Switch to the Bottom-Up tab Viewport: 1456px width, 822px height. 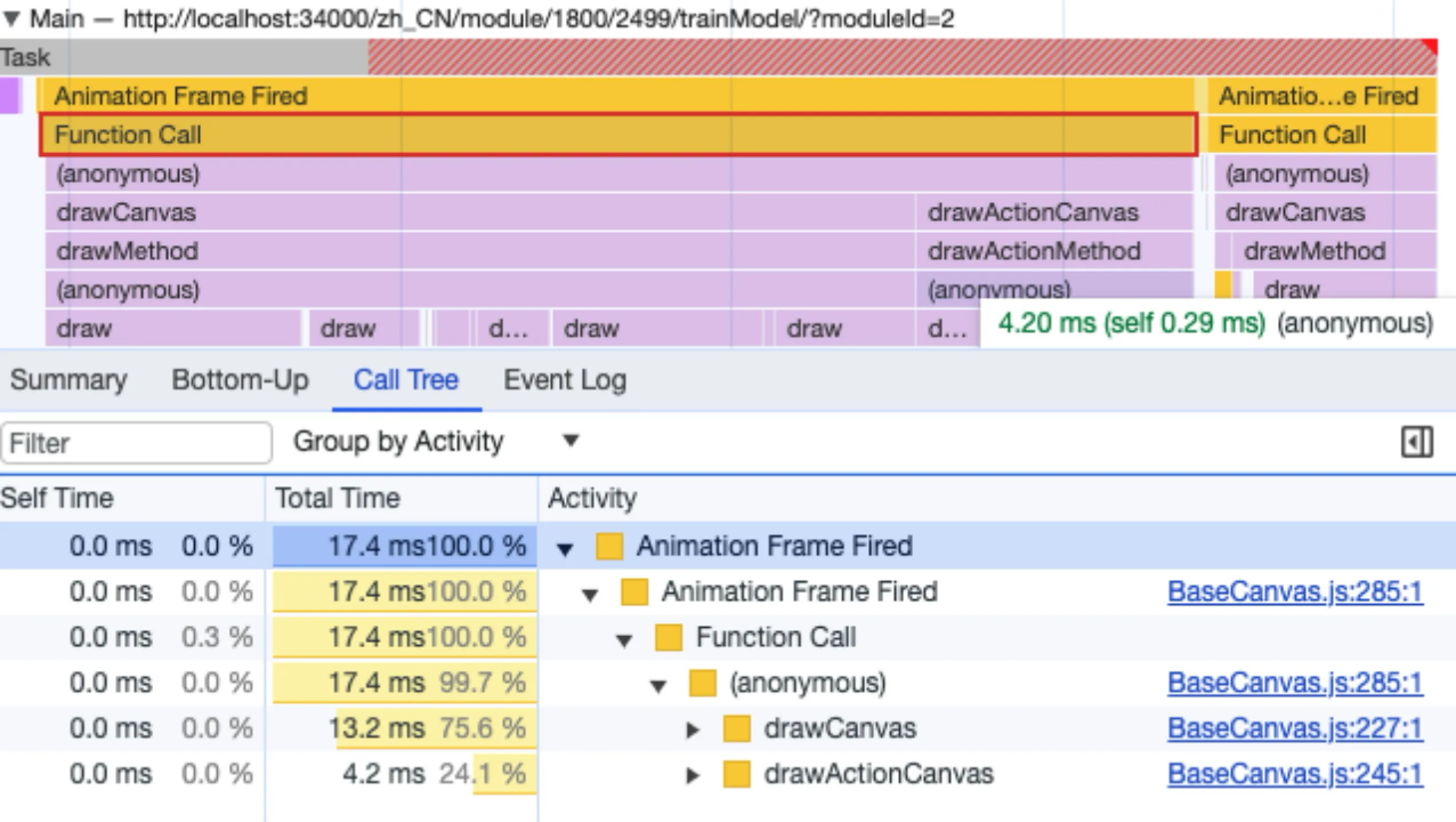[240, 380]
